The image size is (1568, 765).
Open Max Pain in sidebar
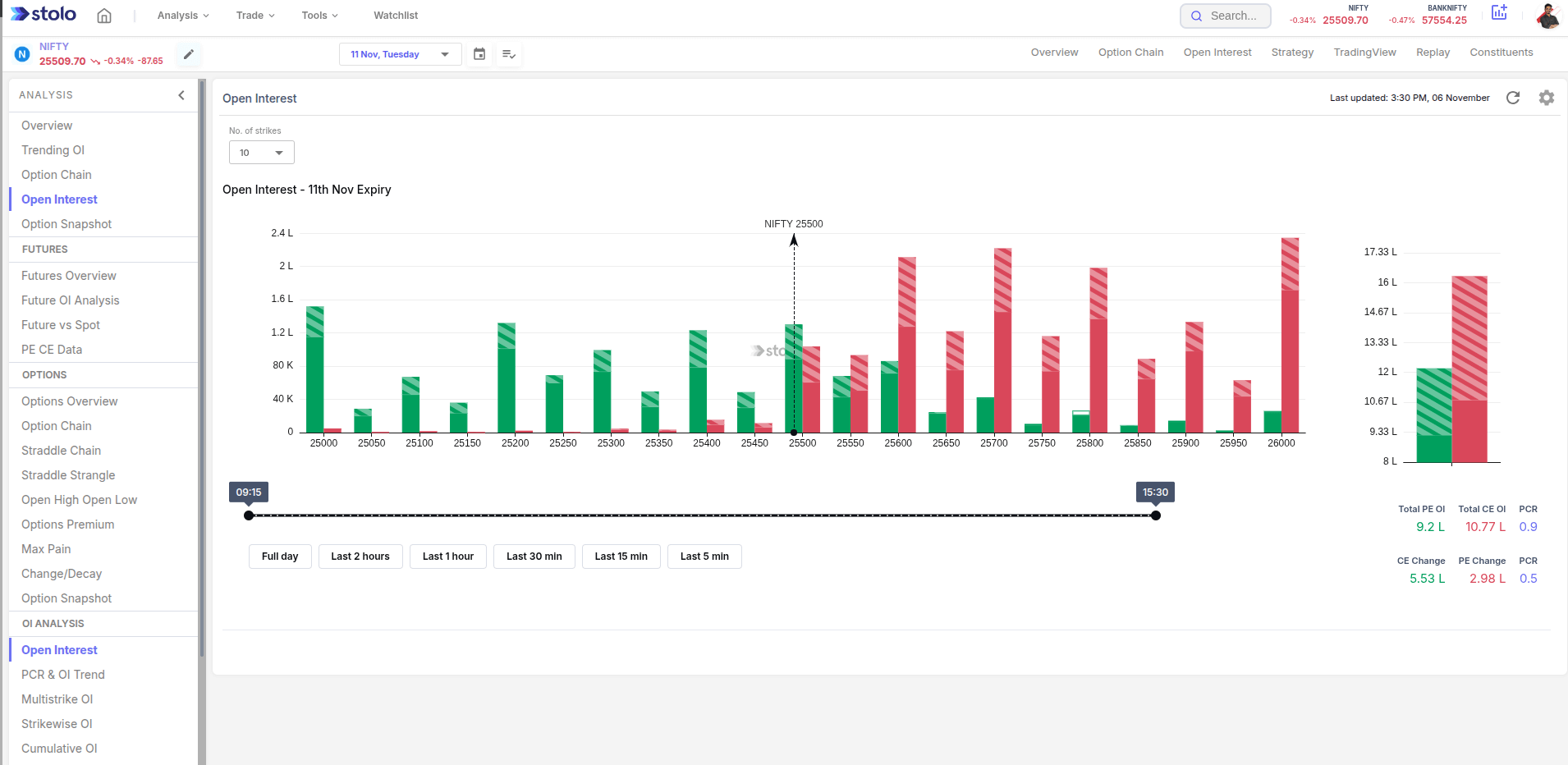tap(46, 549)
